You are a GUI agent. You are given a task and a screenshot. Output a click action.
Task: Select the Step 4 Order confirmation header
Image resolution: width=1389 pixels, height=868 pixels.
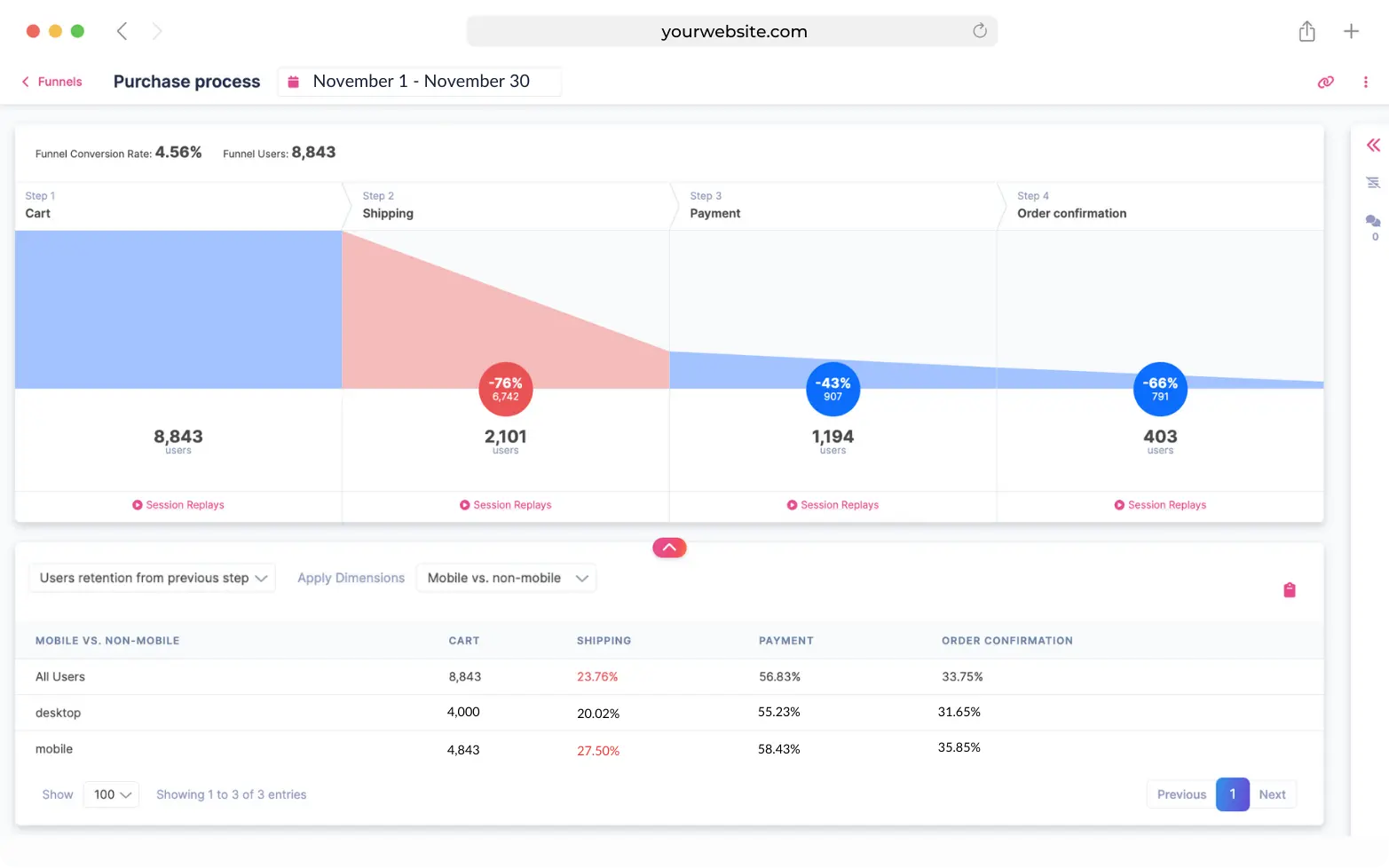pos(1161,206)
